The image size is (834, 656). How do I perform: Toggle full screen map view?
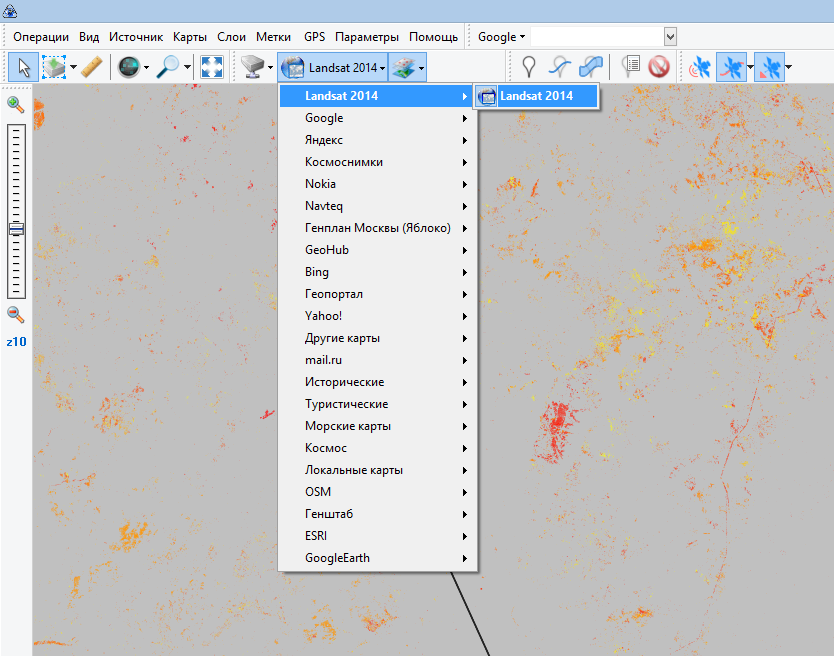click(212, 67)
